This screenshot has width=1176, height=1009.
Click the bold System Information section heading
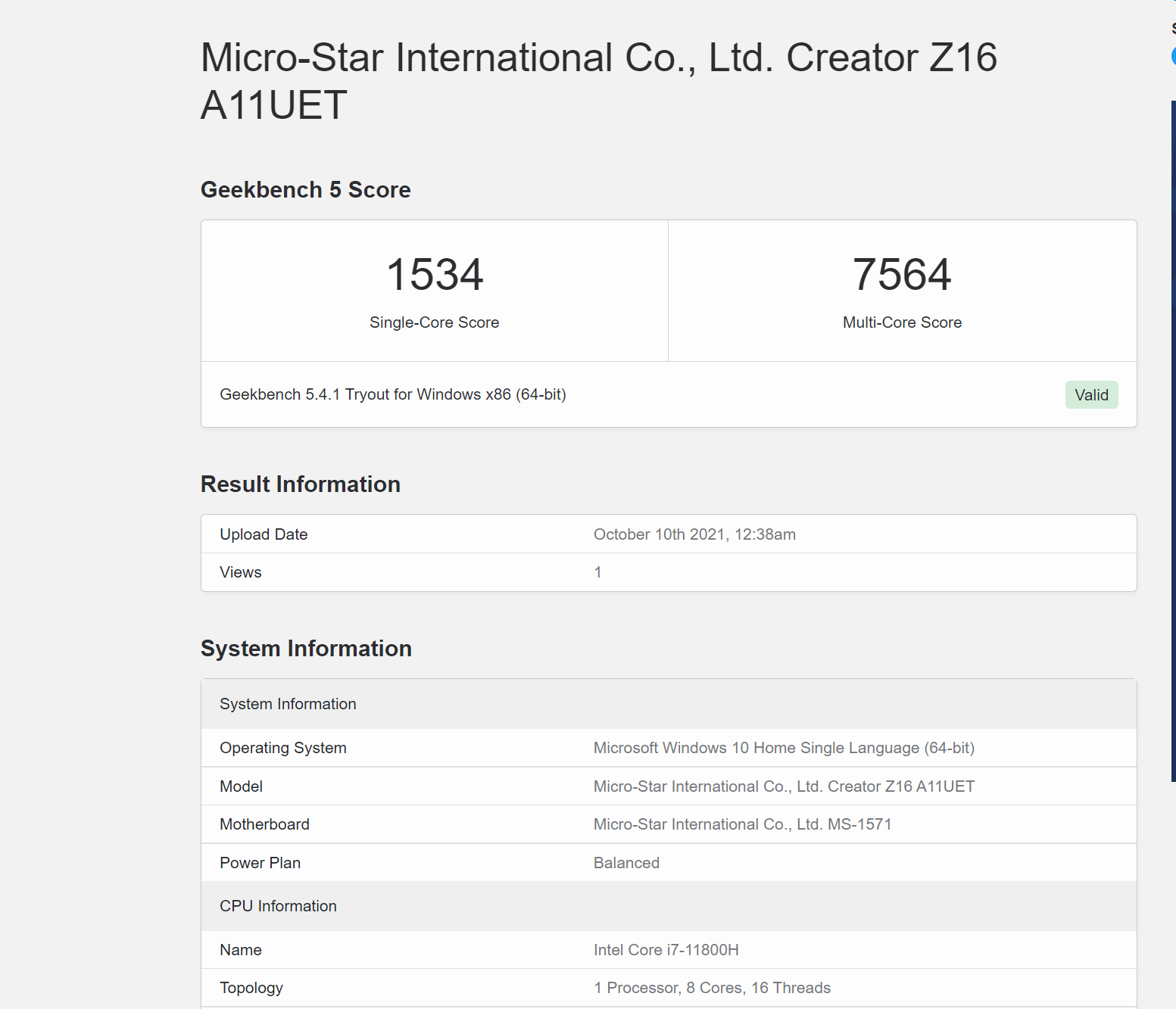coord(306,649)
